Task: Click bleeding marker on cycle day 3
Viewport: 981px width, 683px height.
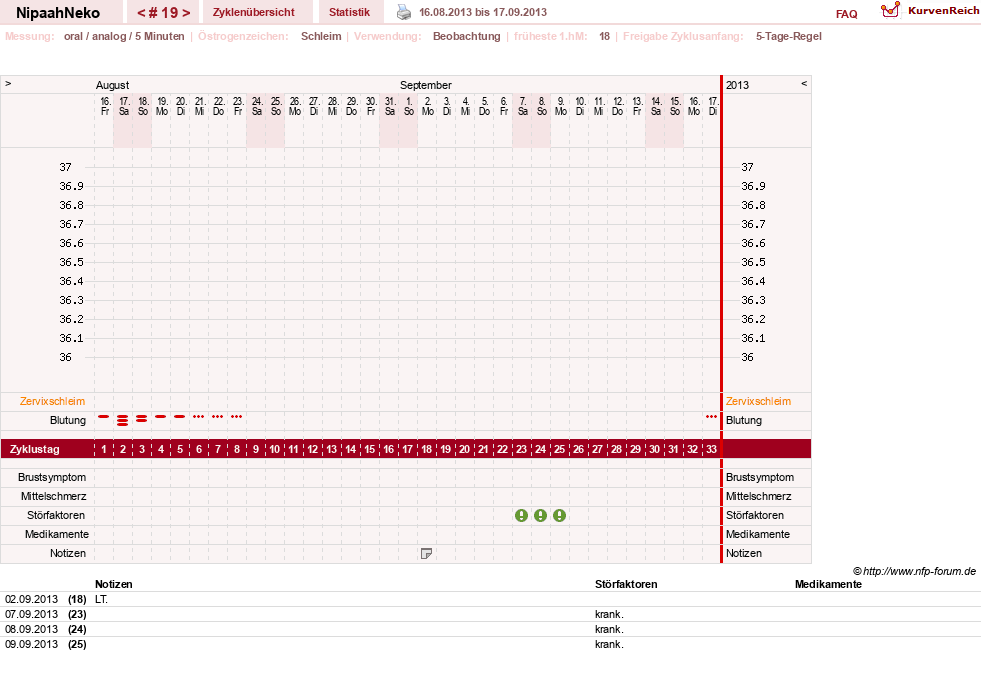Action: coord(142,418)
